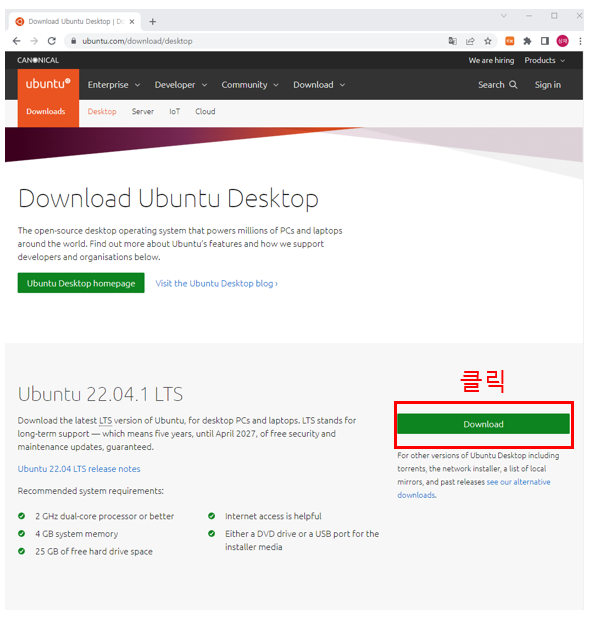
Task: Click the We are hiring link
Action: pos(491,60)
